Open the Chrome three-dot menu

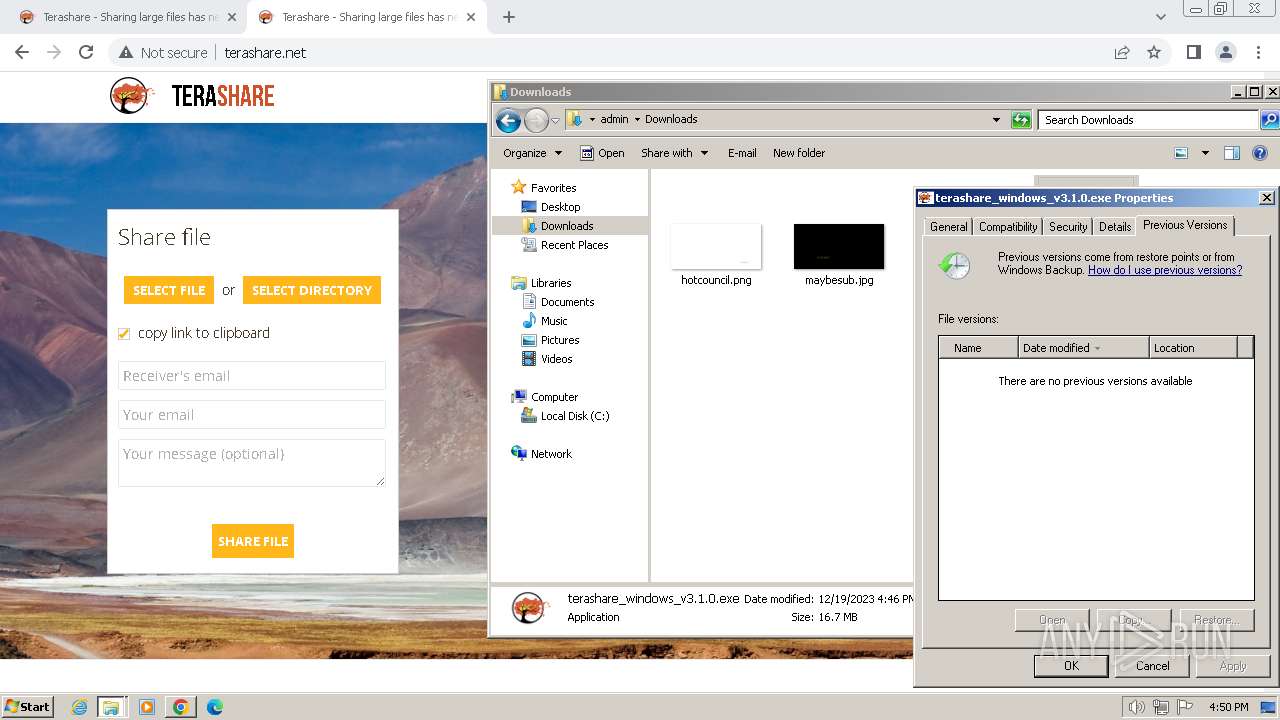pos(1257,52)
